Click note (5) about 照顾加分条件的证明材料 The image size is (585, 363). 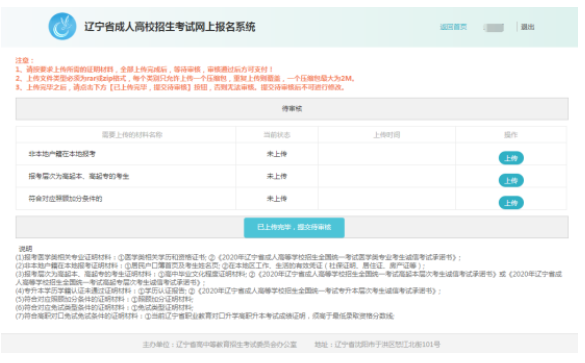(x=104, y=299)
